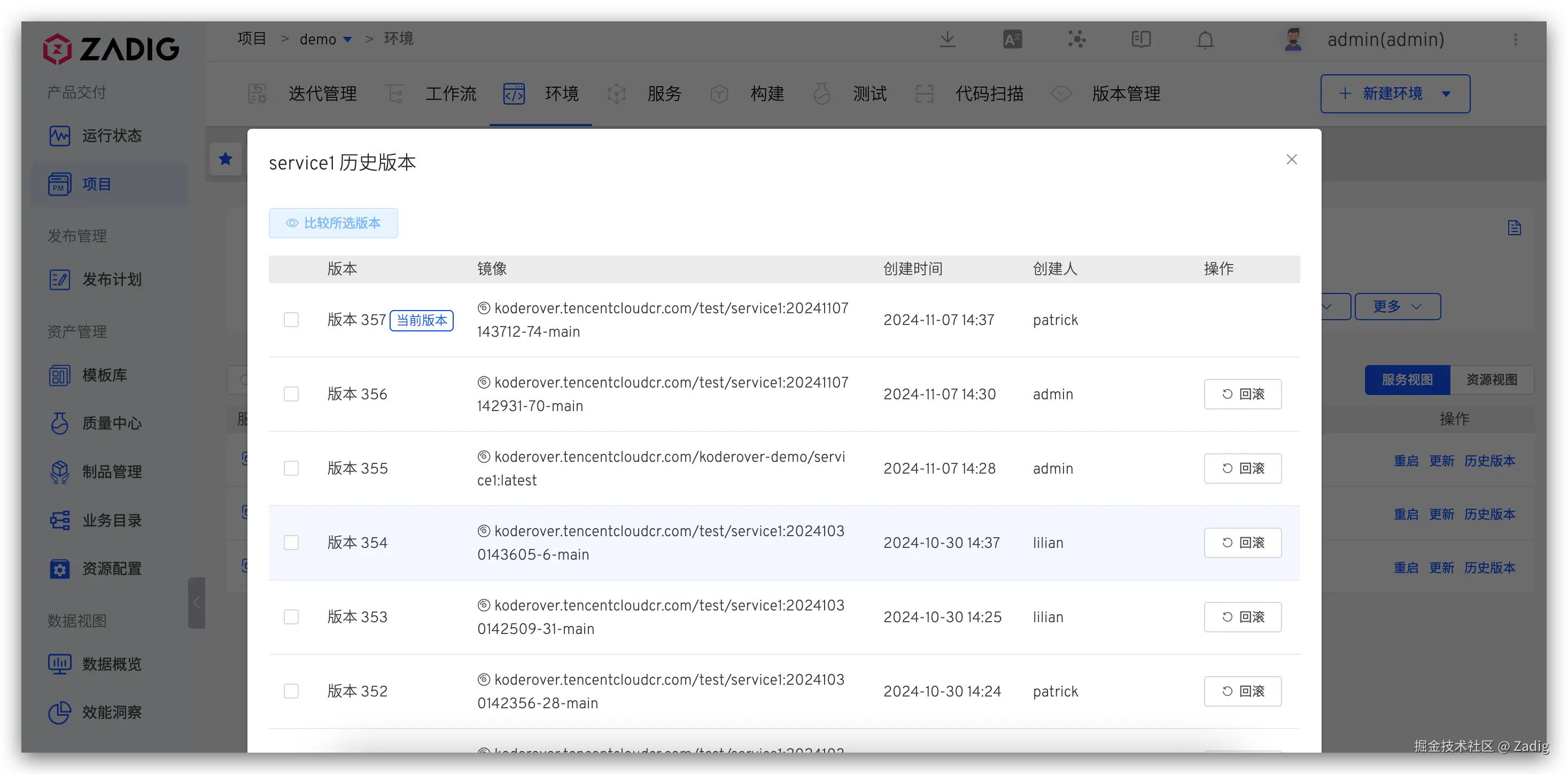Check the checkbox for 版本 357
The image size is (1568, 774).
click(291, 320)
